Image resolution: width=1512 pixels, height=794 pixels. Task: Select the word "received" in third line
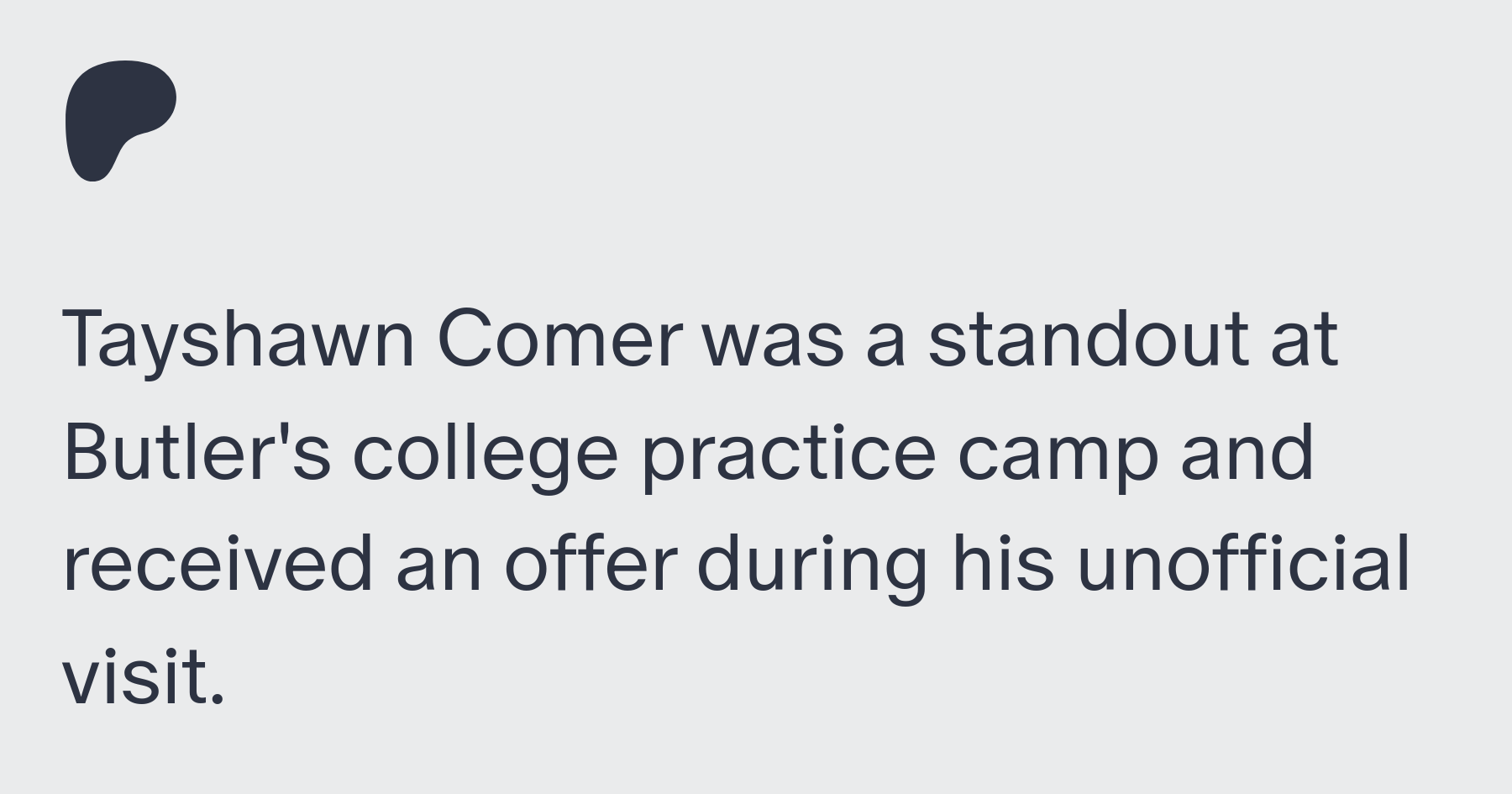(218, 563)
